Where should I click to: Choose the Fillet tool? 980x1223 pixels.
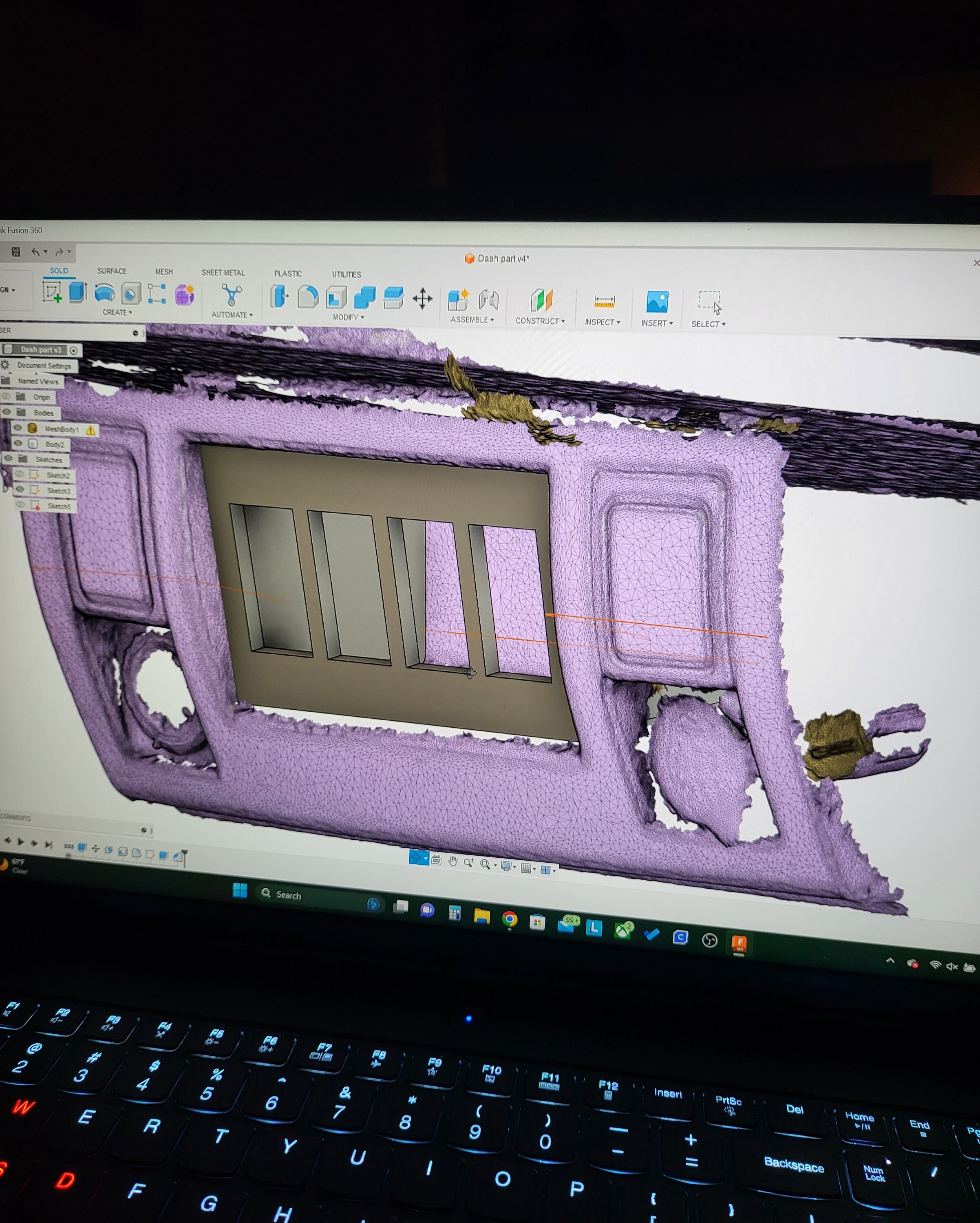tap(307, 297)
